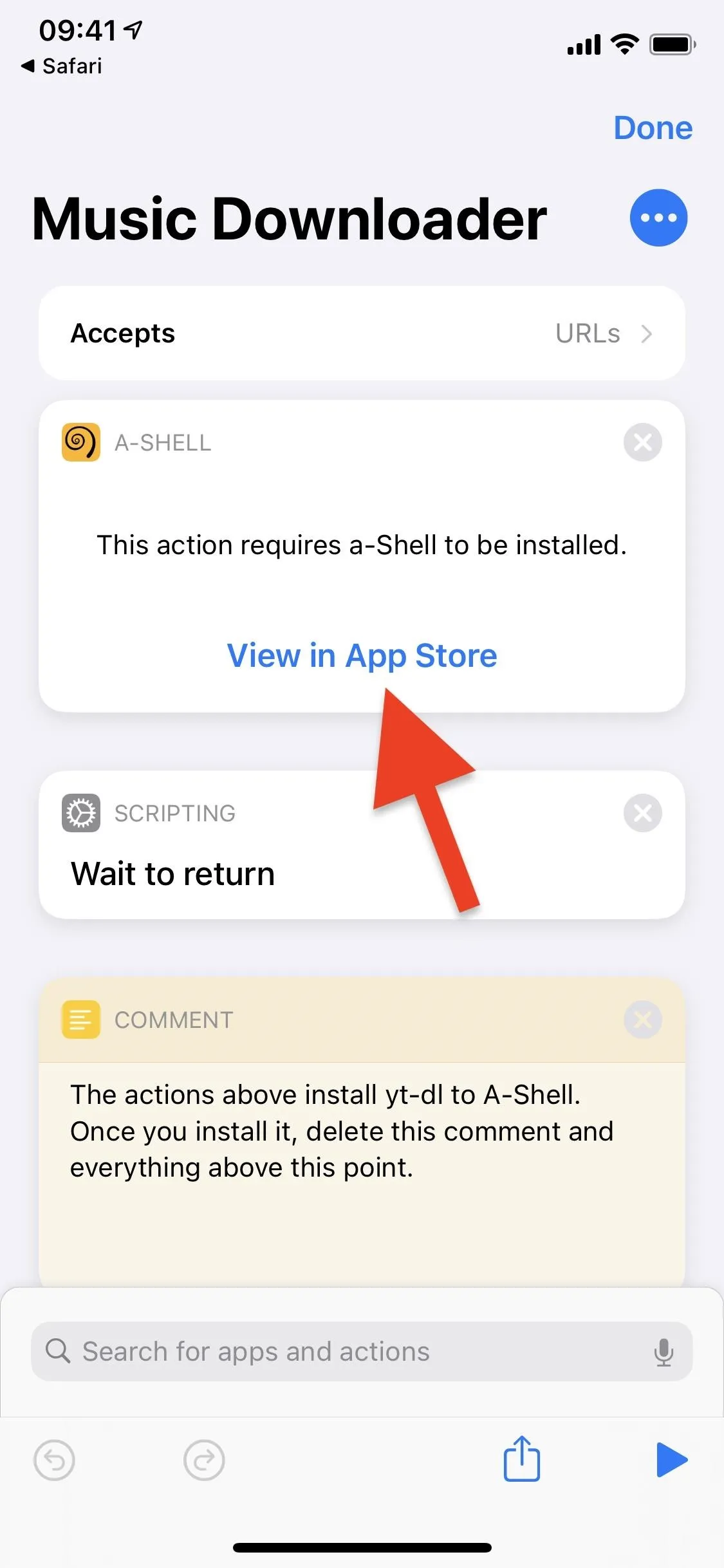
Task: Open the Accepts input types row
Action: click(x=362, y=333)
